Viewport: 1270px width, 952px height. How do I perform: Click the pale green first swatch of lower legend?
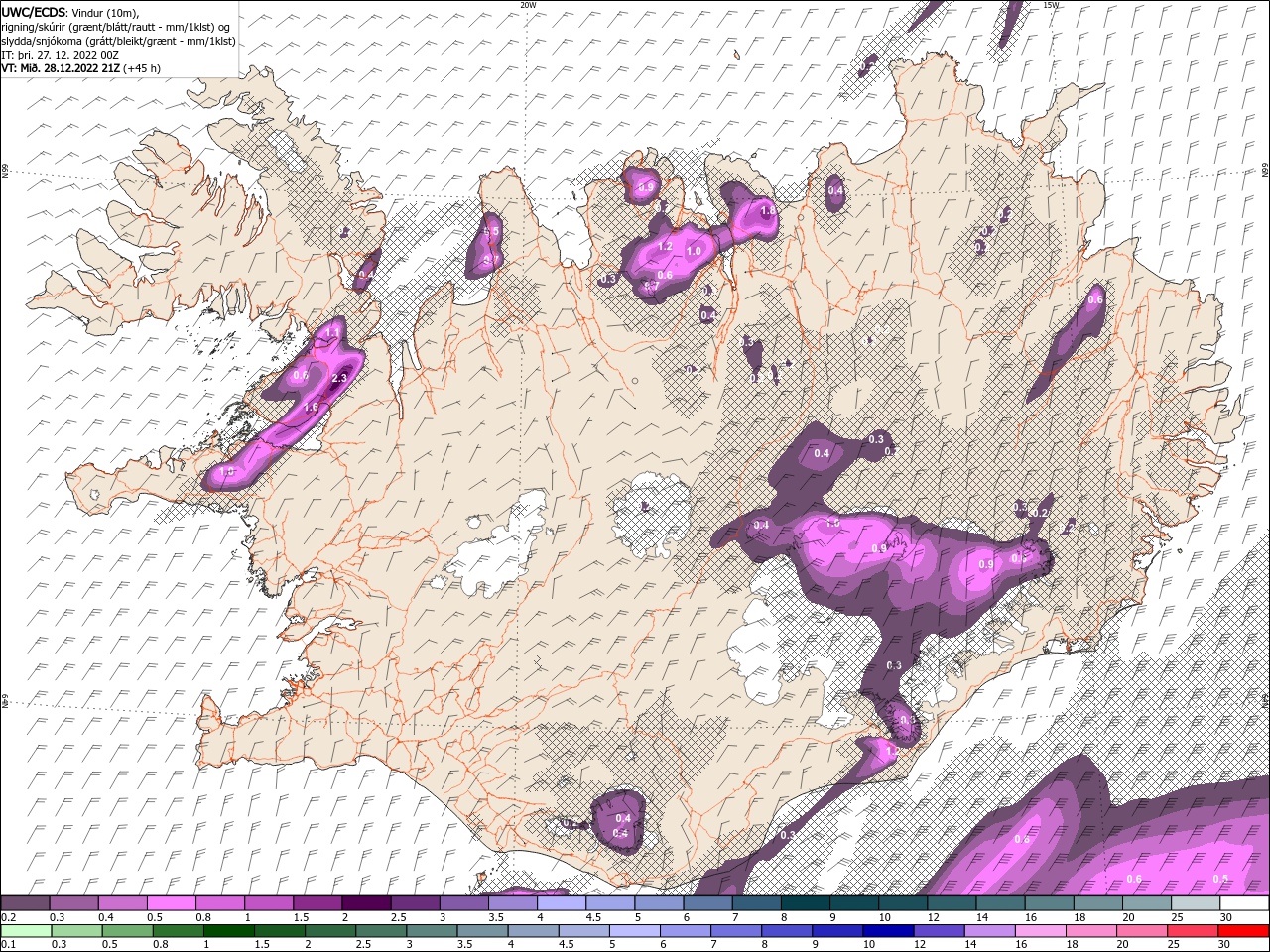click(26, 931)
